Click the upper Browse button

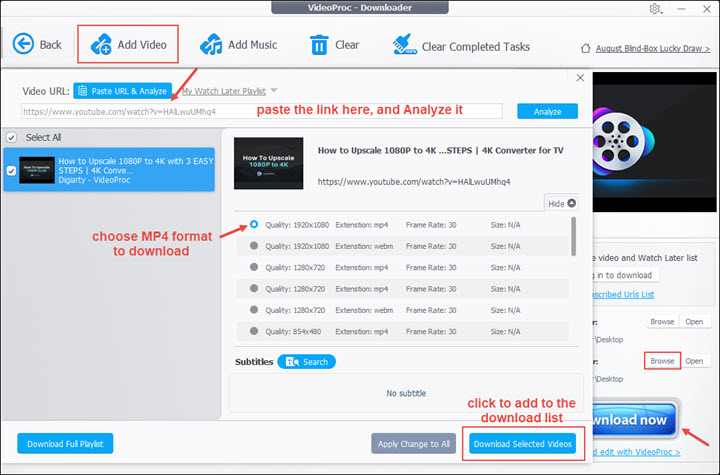[662, 322]
